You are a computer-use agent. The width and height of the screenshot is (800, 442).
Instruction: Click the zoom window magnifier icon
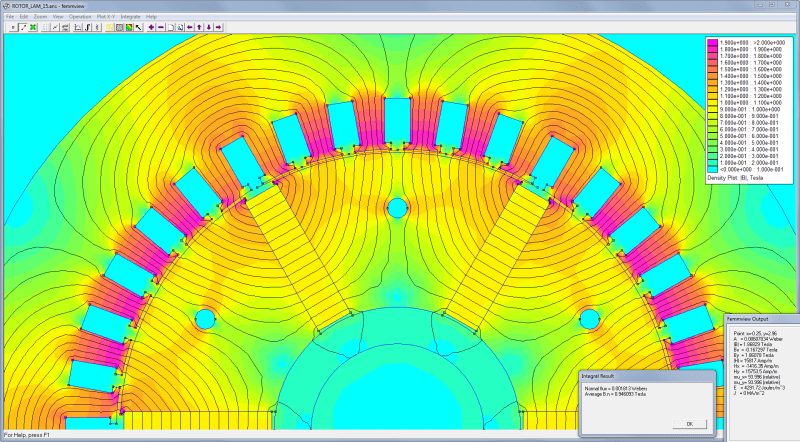pos(180,27)
